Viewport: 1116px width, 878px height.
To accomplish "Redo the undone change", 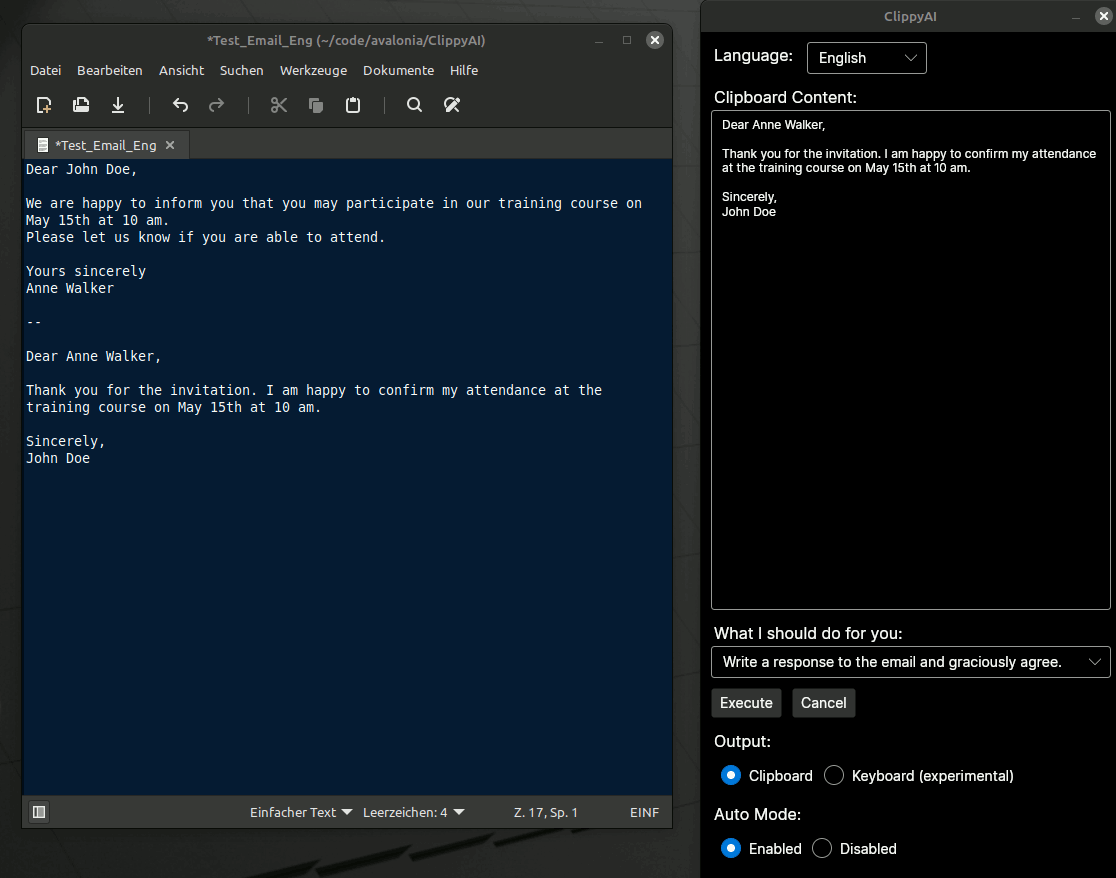I will click(x=217, y=105).
